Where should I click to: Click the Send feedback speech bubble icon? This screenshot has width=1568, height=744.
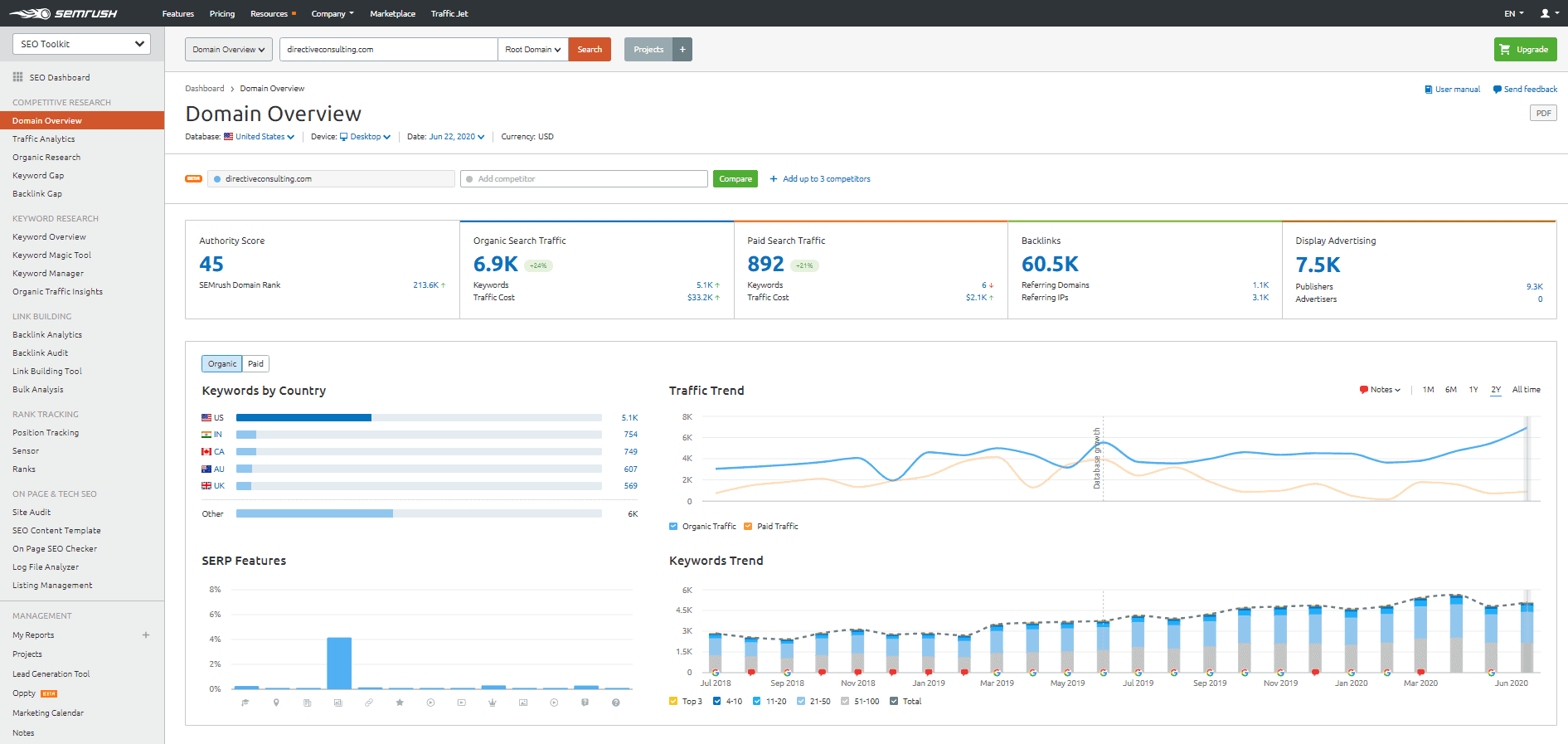pos(1498,90)
